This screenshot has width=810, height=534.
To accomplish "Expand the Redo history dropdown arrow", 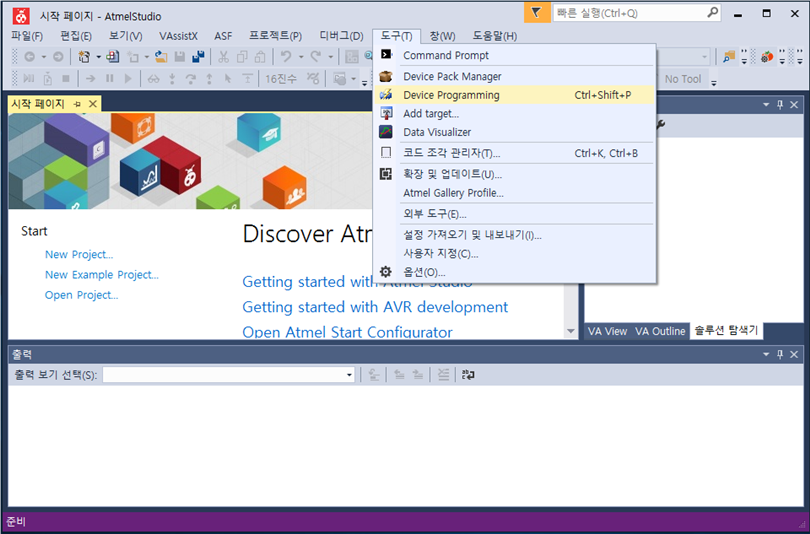I will [x=331, y=57].
